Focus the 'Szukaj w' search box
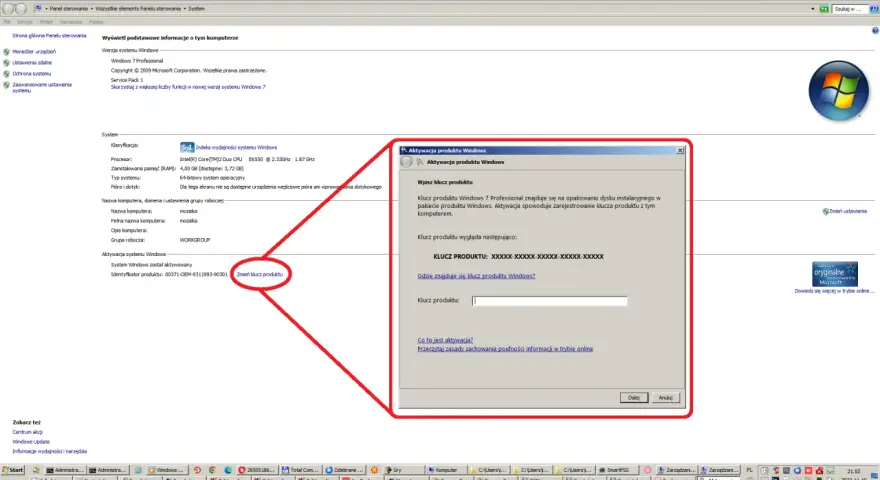The height and width of the screenshot is (480, 880). 850,9
